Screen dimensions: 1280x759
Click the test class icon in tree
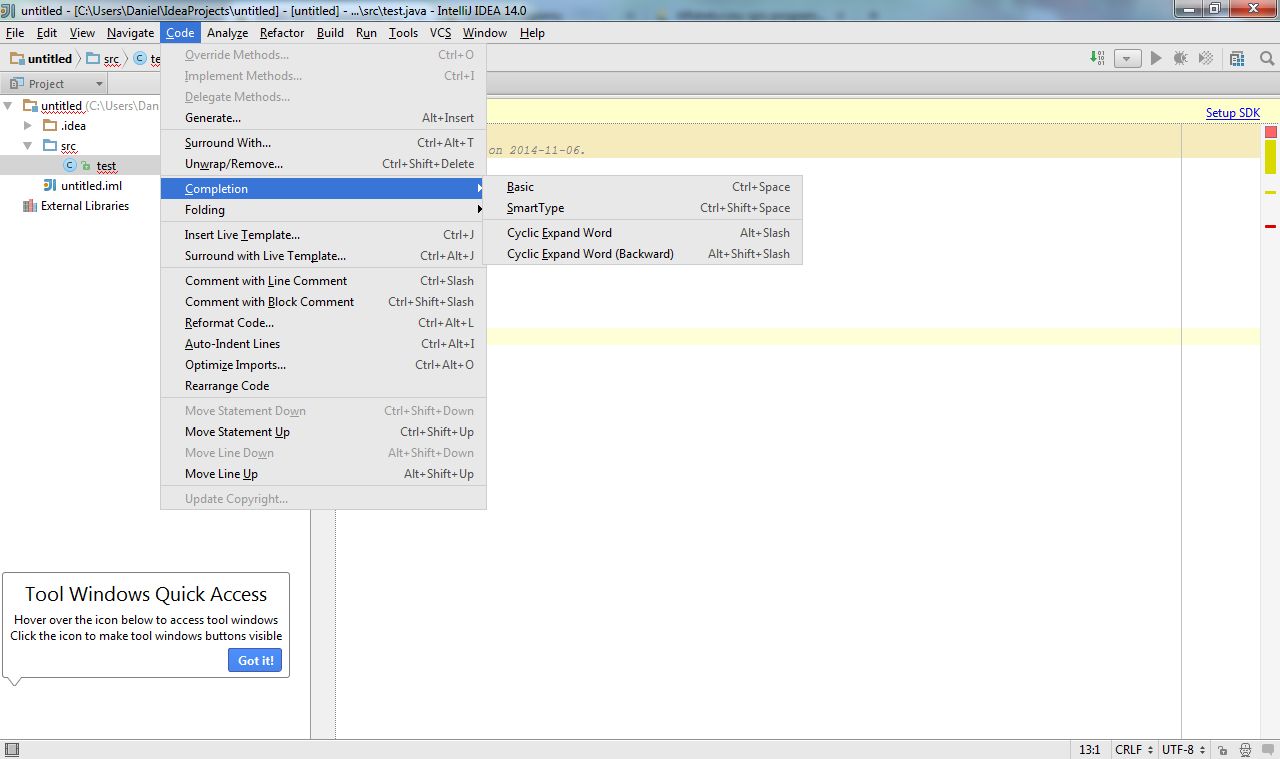click(x=70, y=165)
